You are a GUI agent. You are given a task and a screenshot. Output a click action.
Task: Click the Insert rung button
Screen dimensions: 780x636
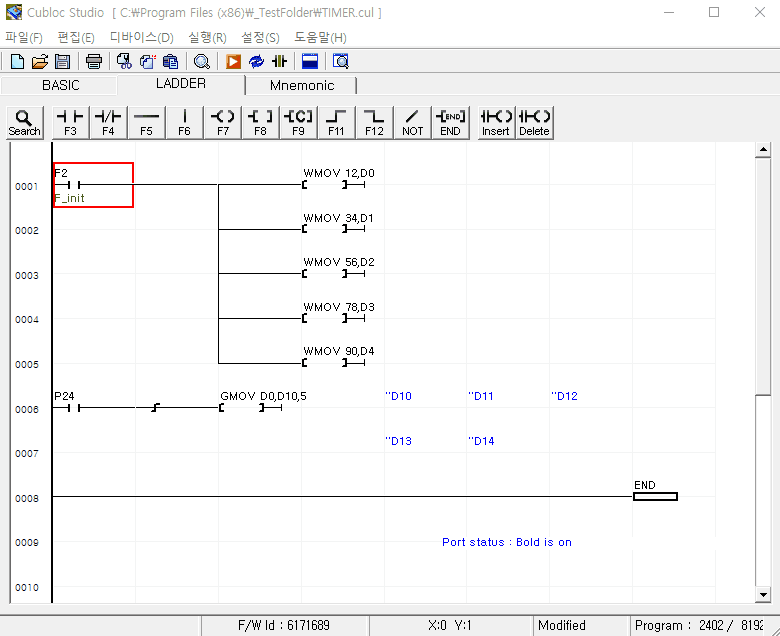pyautogui.click(x=496, y=122)
